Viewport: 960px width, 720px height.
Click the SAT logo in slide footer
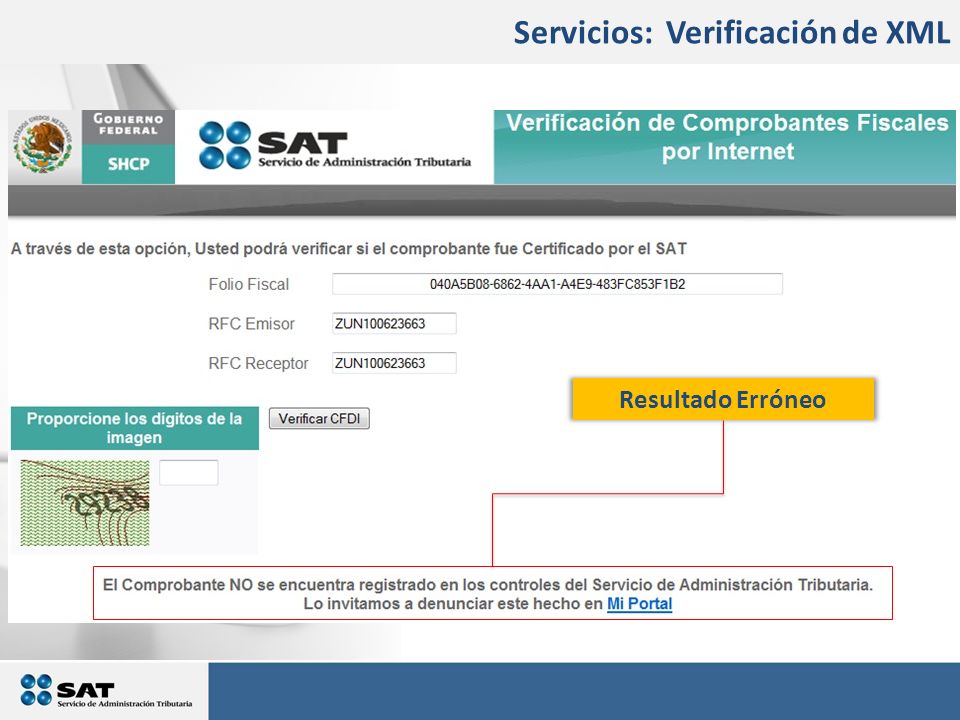pos(105,691)
